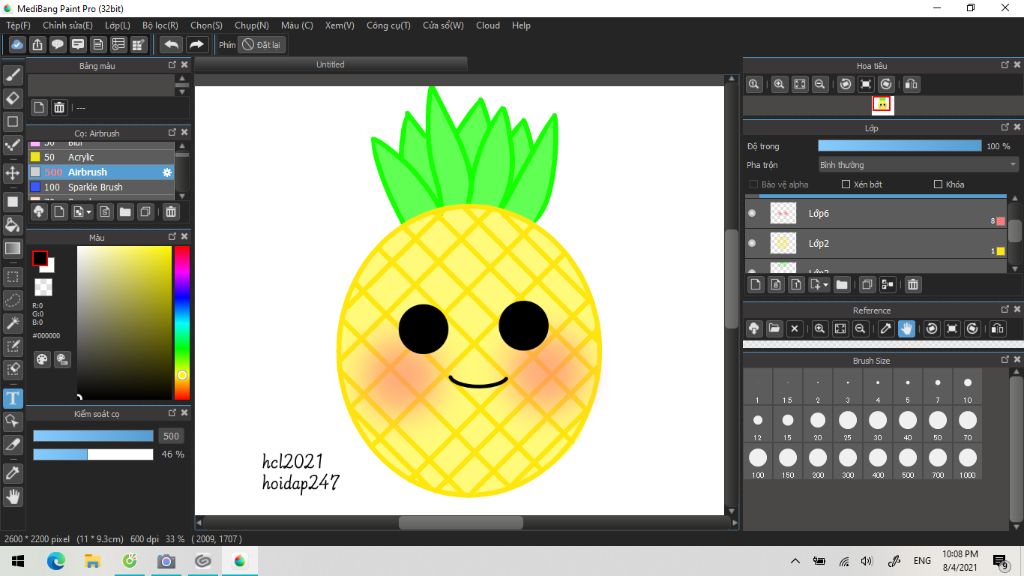1024x576 pixels.
Task: Open the Bộ lọc(R) menu
Action: (x=160, y=25)
